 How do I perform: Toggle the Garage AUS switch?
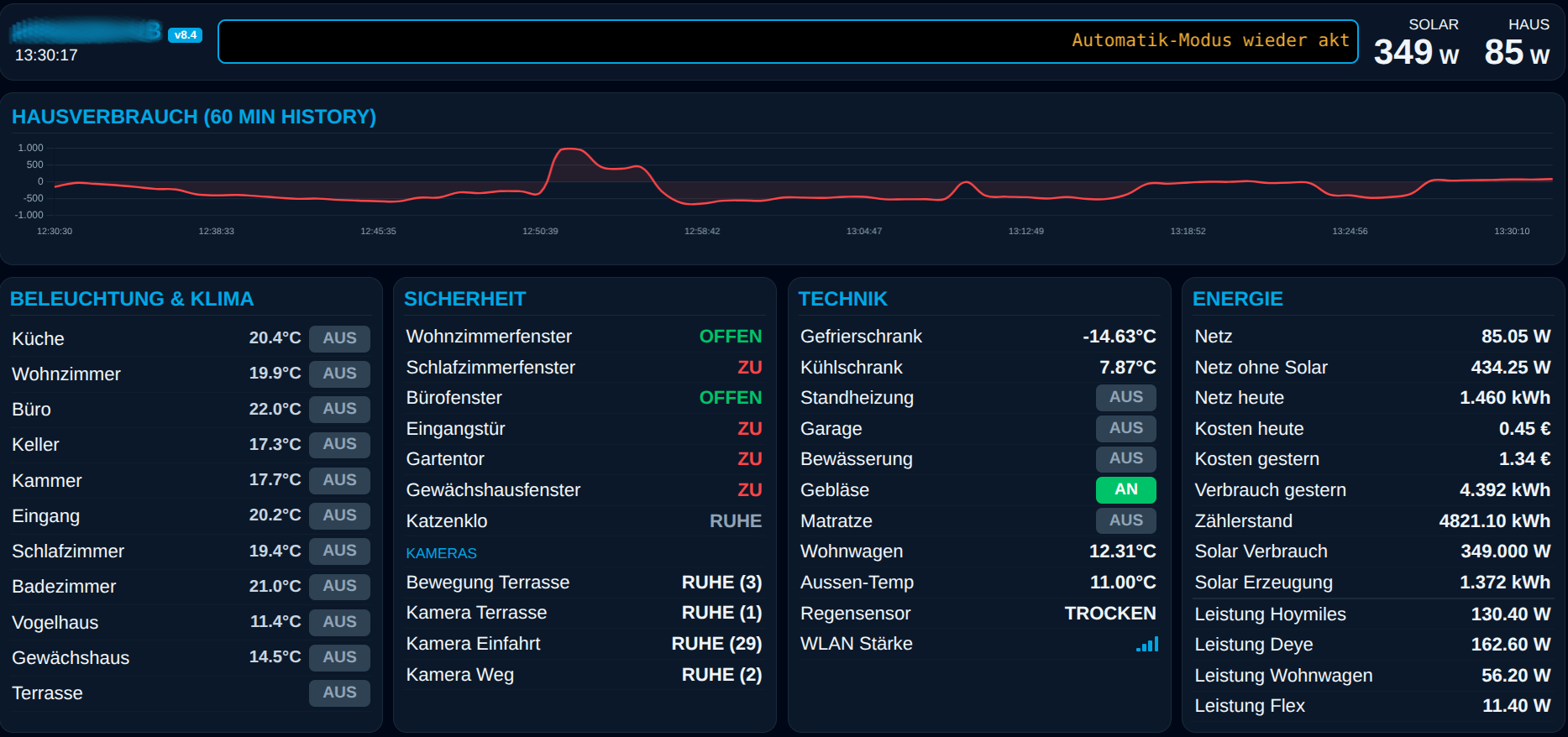click(x=1126, y=428)
